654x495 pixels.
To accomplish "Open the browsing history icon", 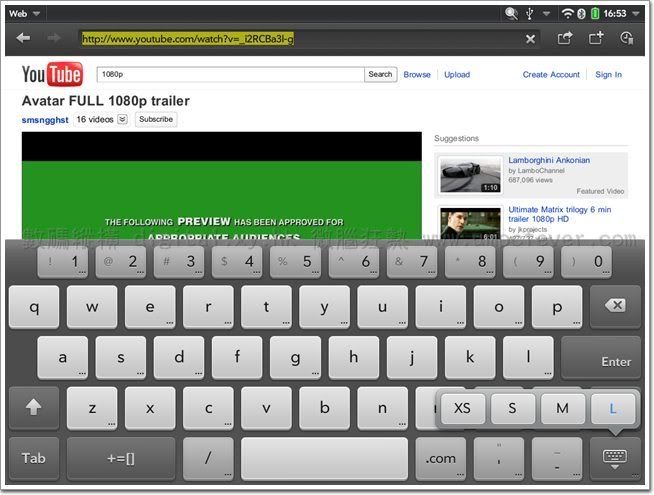I will click(627, 38).
